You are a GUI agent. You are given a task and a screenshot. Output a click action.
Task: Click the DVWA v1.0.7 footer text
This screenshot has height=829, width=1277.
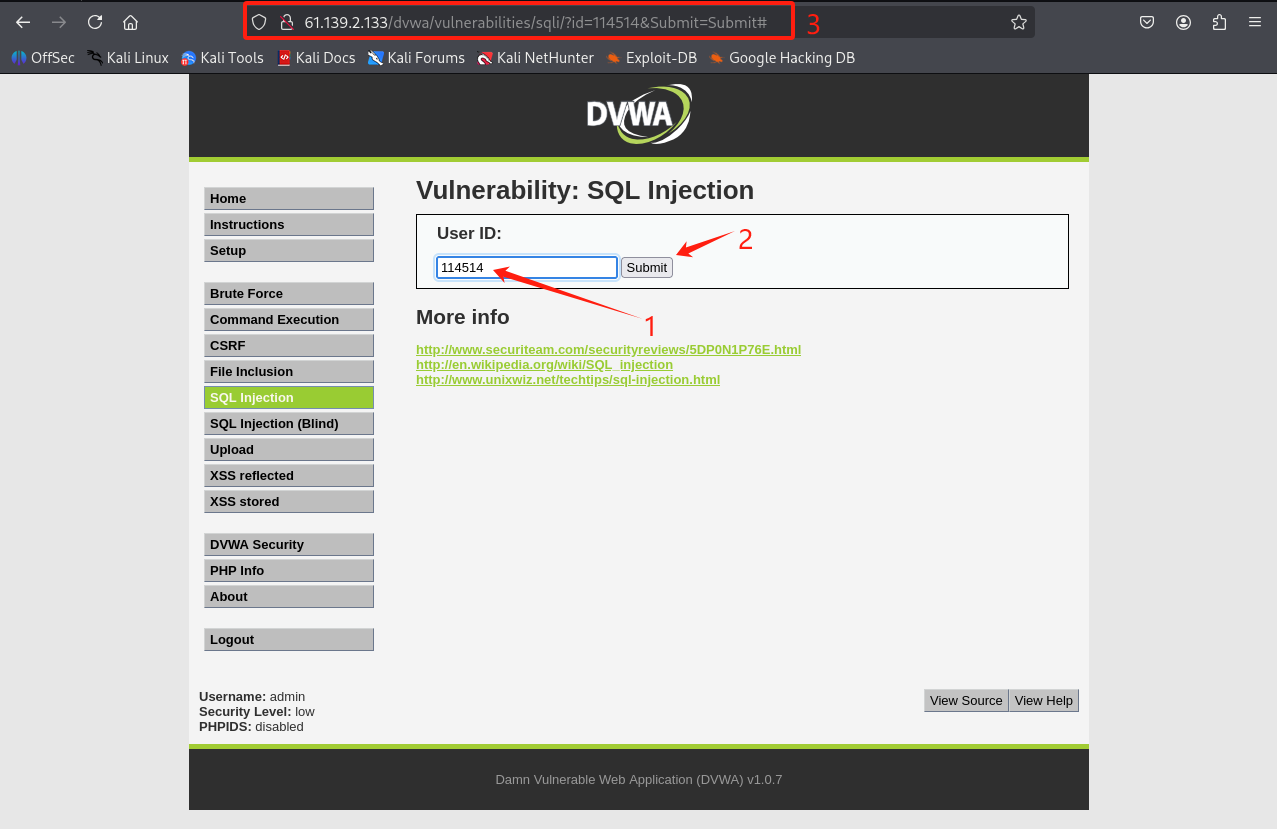(639, 779)
